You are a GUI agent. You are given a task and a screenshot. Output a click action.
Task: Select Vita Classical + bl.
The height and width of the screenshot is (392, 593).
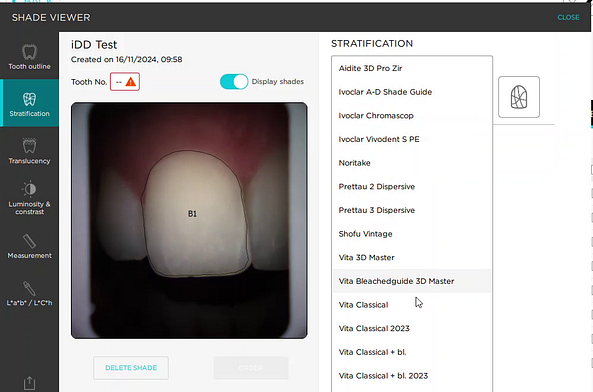(412, 352)
